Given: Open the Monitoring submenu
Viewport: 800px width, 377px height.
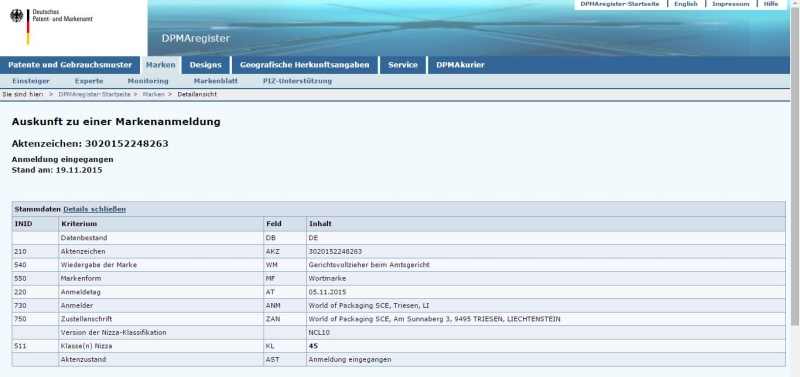Looking at the screenshot, I should point(148,81).
